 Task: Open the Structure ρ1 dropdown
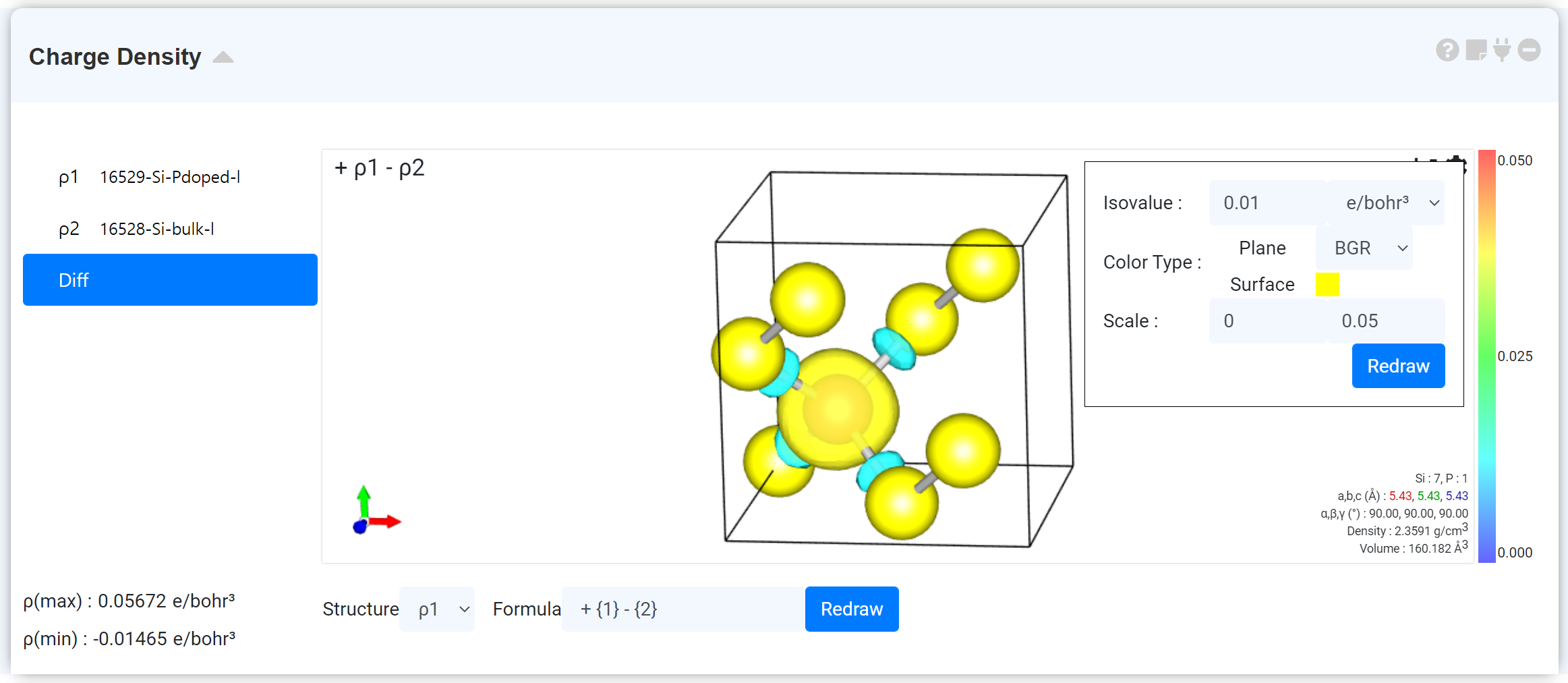click(x=437, y=609)
